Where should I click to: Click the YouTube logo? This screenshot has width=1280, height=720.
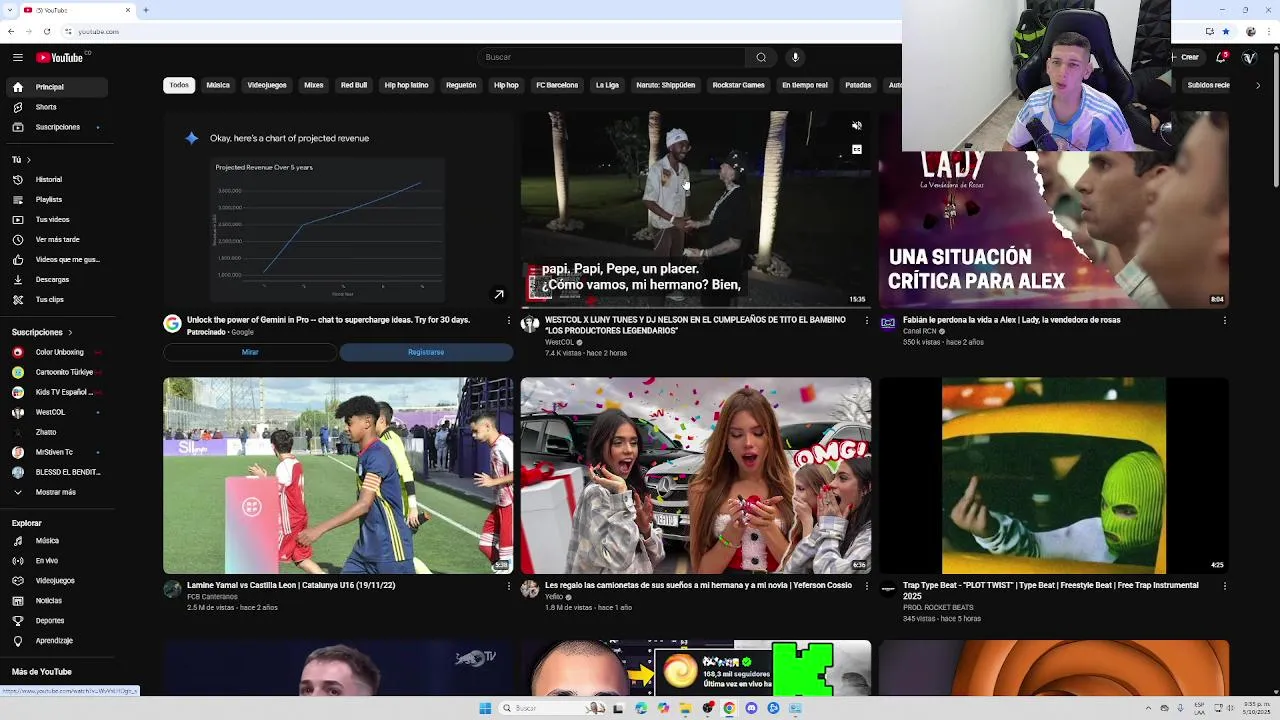pyautogui.click(x=61, y=57)
